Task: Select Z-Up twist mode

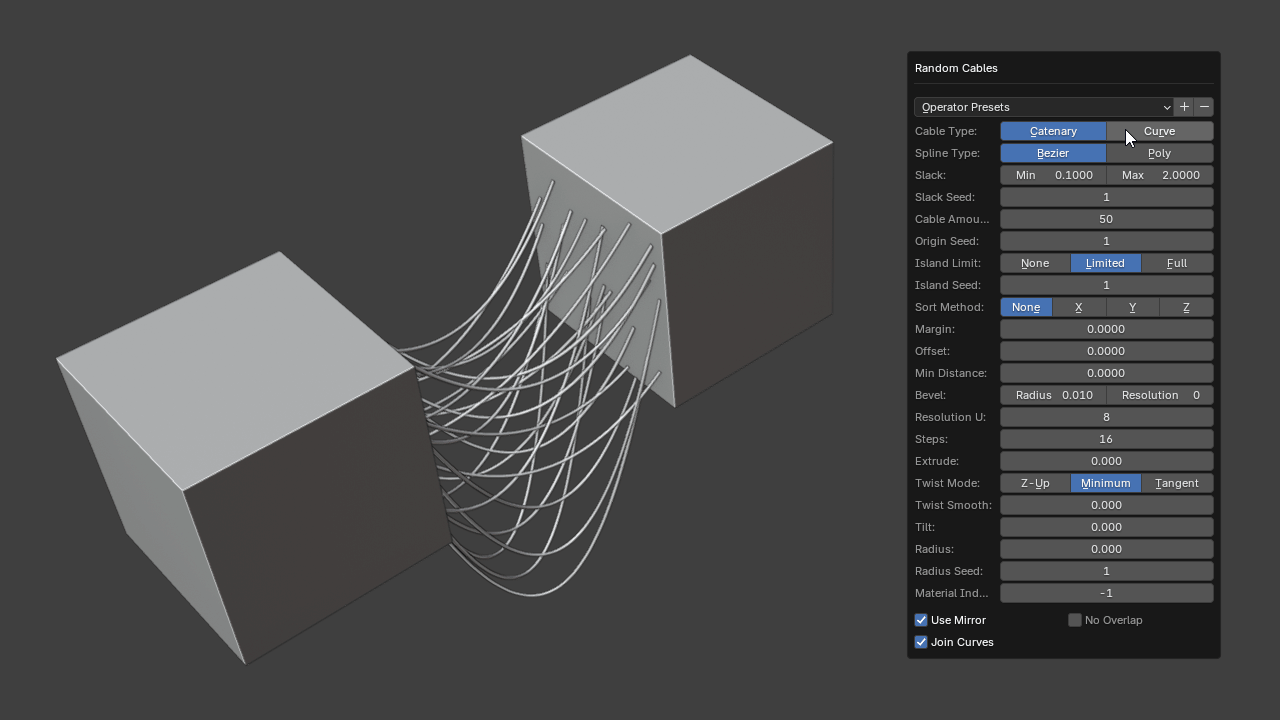Action: (x=1035, y=483)
